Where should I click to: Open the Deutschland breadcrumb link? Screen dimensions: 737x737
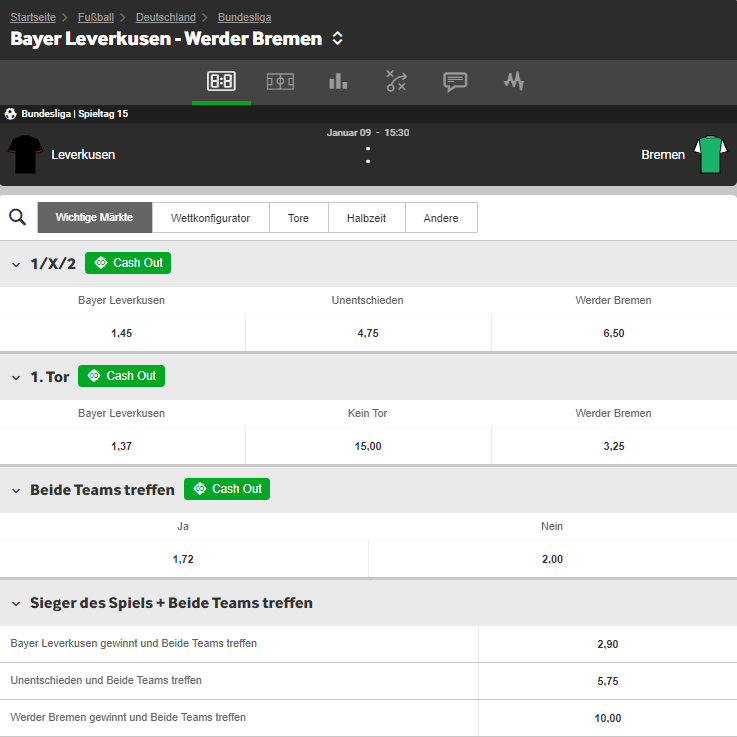[x=166, y=17]
